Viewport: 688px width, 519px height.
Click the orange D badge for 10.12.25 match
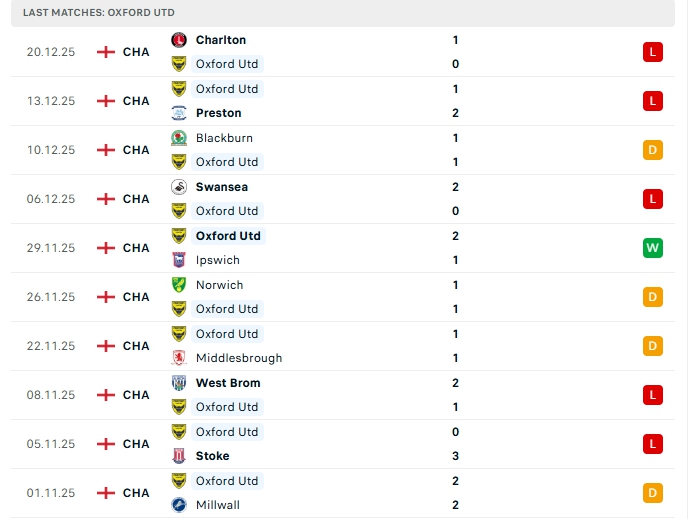point(653,150)
